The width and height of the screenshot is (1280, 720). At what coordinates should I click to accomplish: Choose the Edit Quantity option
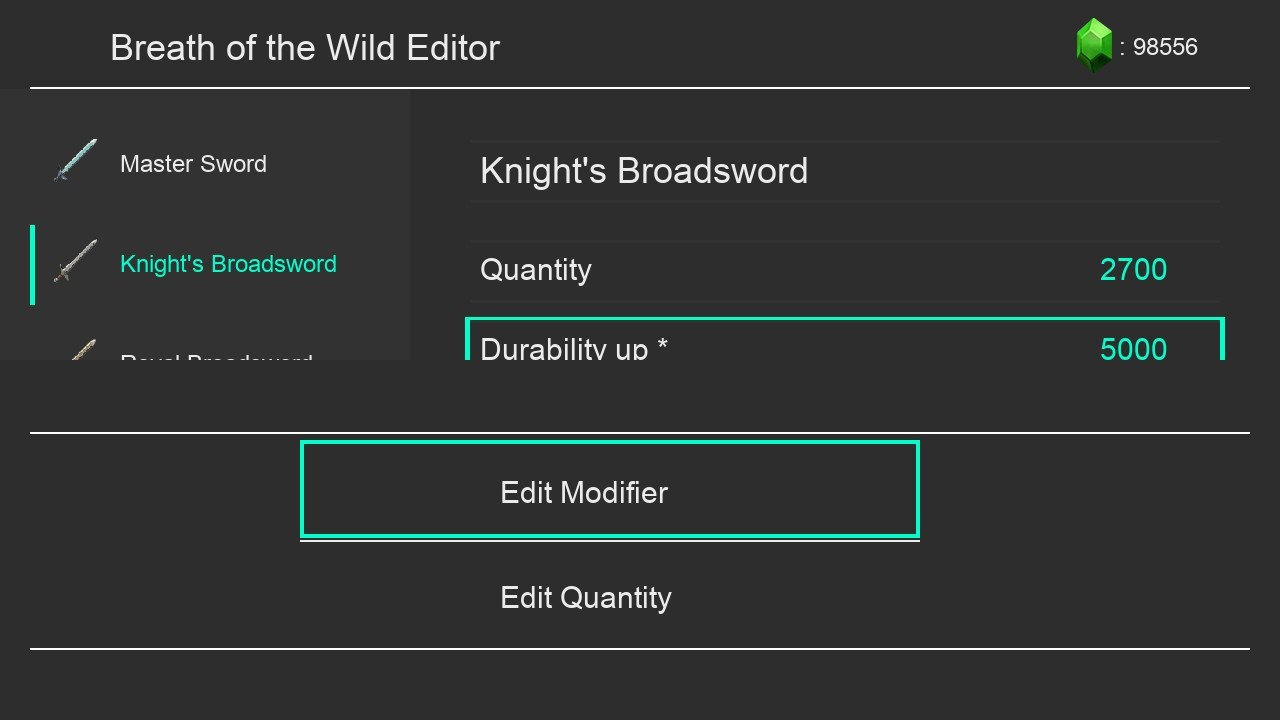[x=609, y=597]
